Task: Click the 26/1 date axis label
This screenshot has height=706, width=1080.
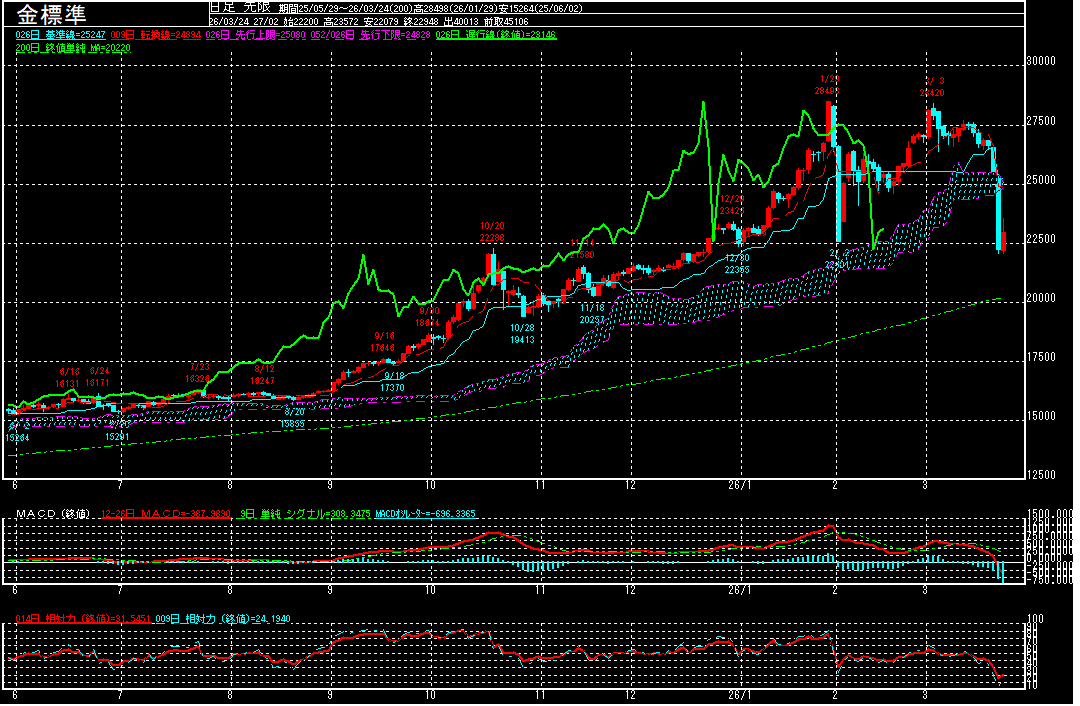Action: coord(740,485)
